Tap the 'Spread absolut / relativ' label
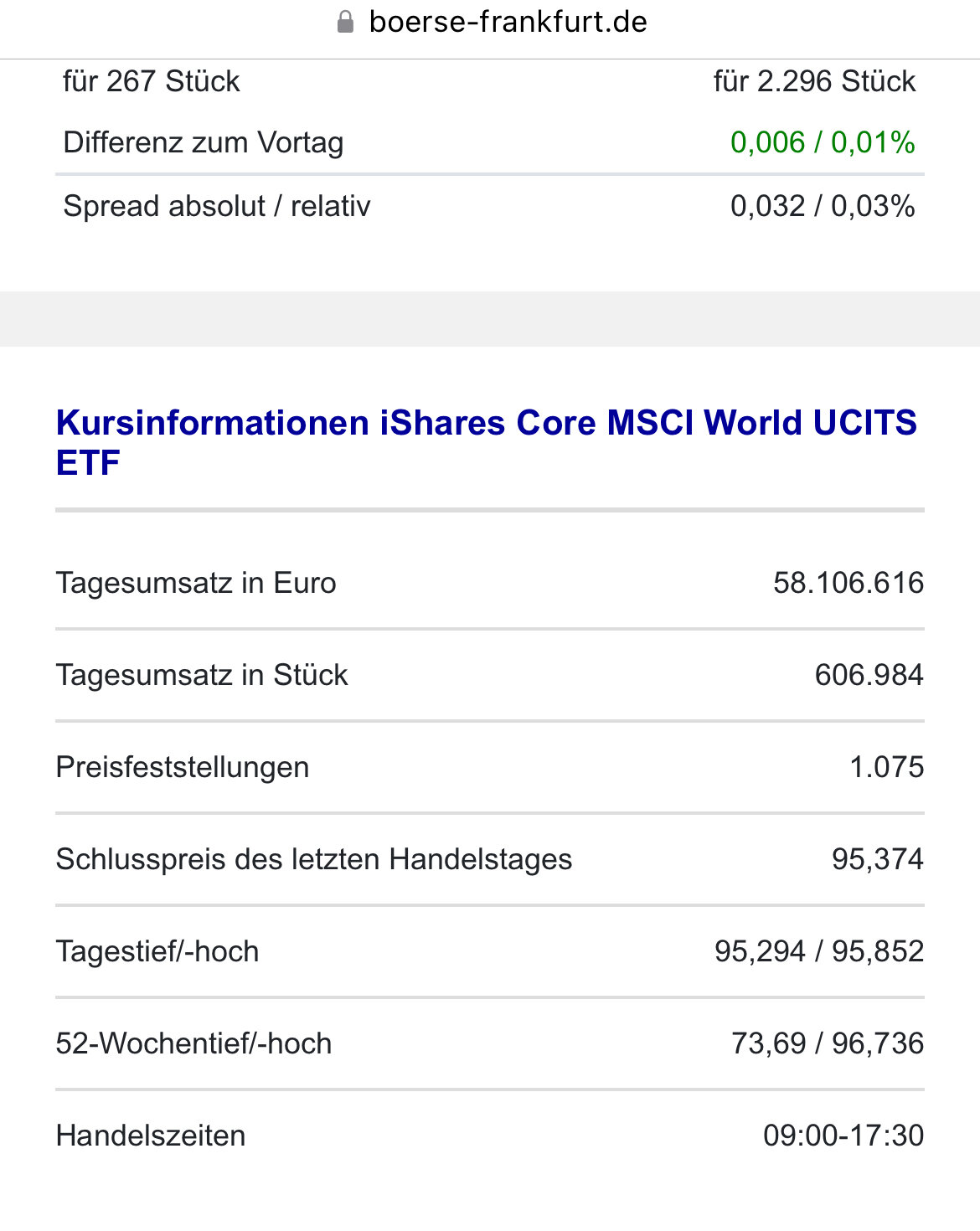 pyautogui.click(x=217, y=206)
